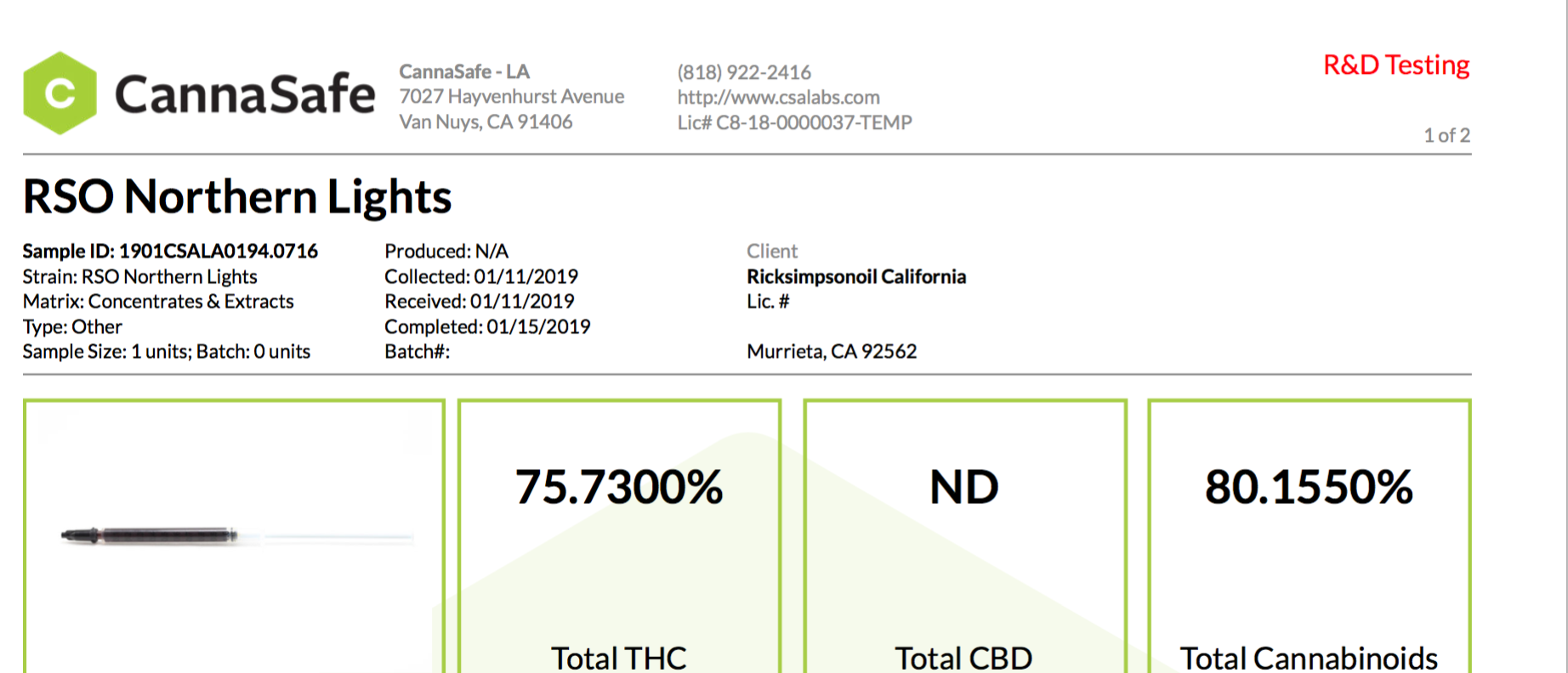Click the license number Lic# C8-18-0000037-TEMP
The image size is (1568, 673).
[x=794, y=122]
